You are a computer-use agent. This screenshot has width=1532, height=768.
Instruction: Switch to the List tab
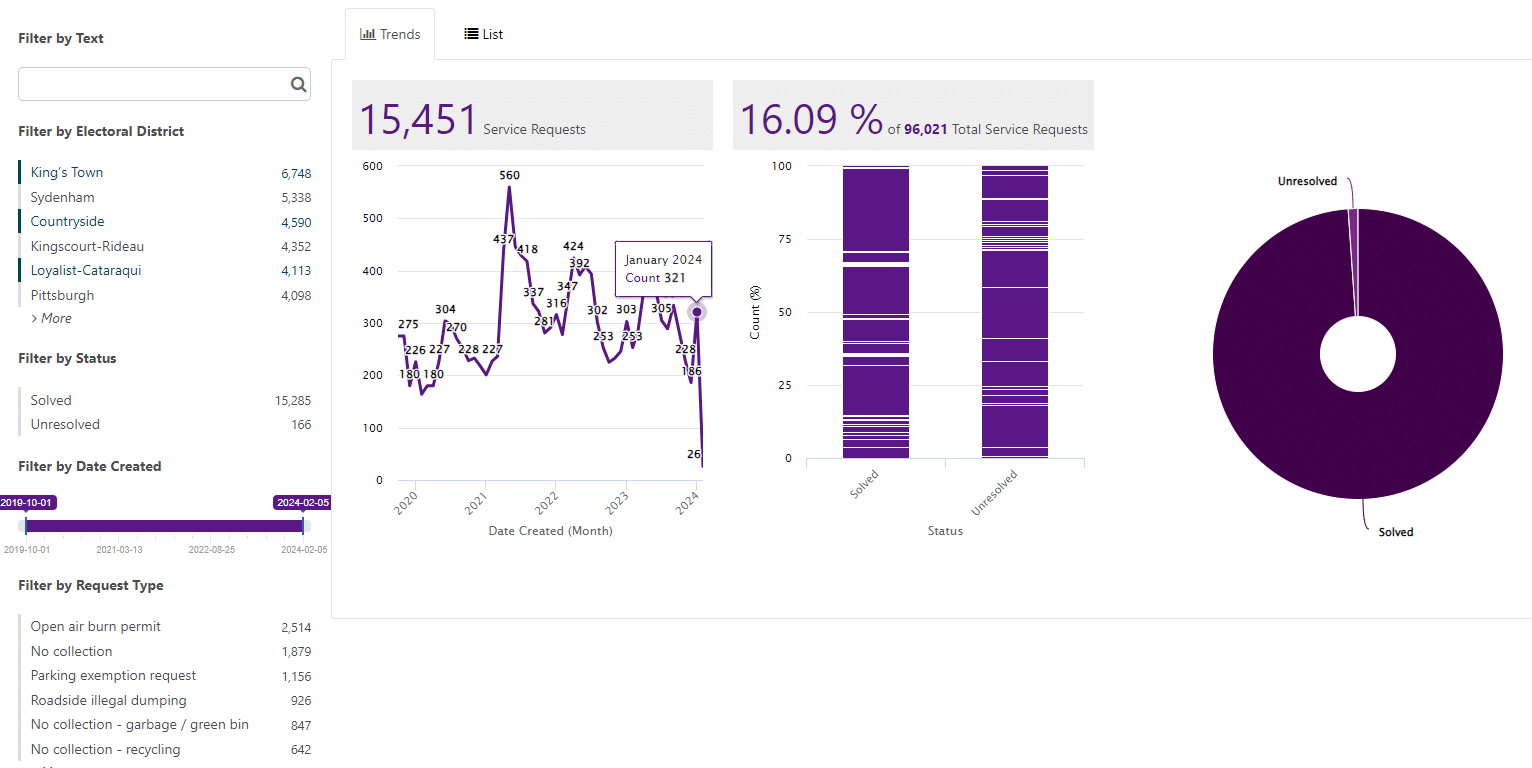(x=483, y=34)
